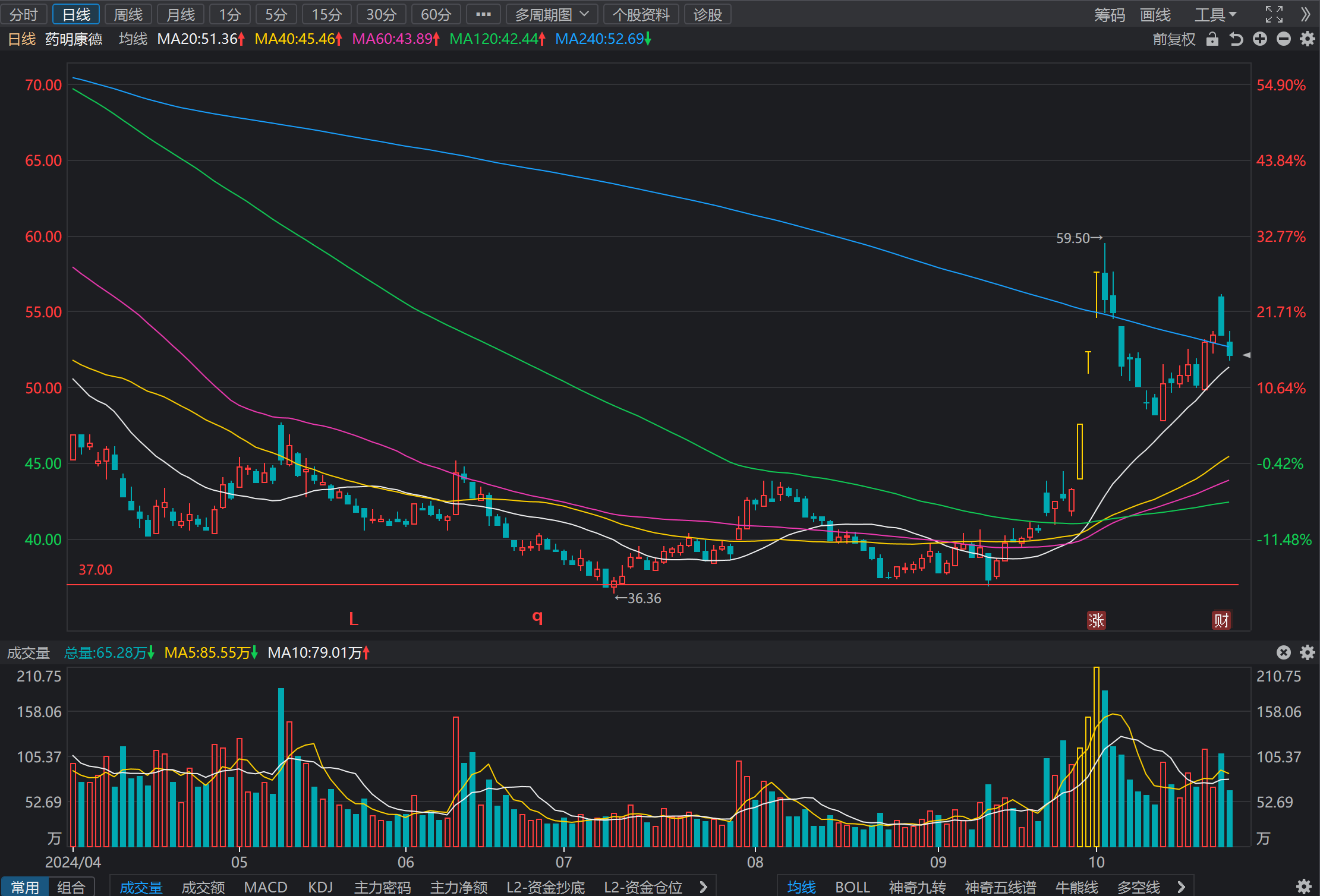Open 画线 drawing tools
Image resolution: width=1320 pixels, height=896 pixels.
(x=1155, y=14)
